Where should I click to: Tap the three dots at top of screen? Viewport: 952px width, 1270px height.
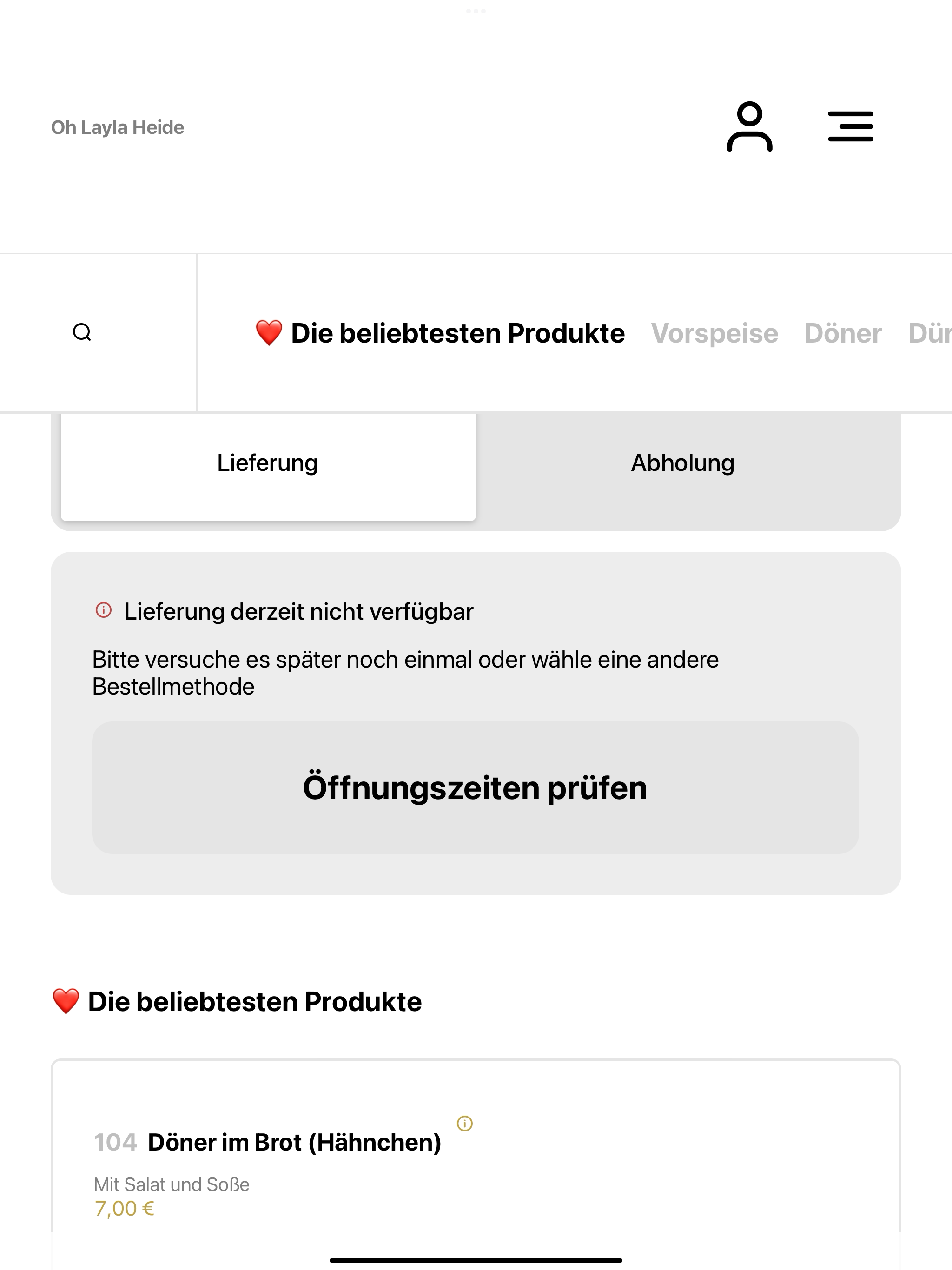pyautogui.click(x=476, y=11)
